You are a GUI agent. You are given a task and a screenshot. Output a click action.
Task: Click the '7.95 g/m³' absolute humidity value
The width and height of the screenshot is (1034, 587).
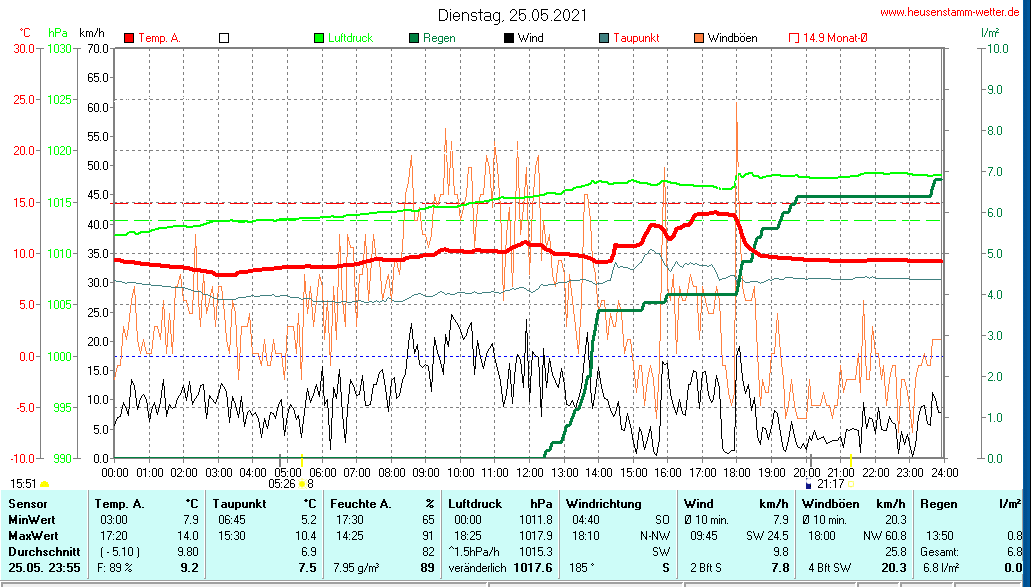pyautogui.click(x=359, y=567)
